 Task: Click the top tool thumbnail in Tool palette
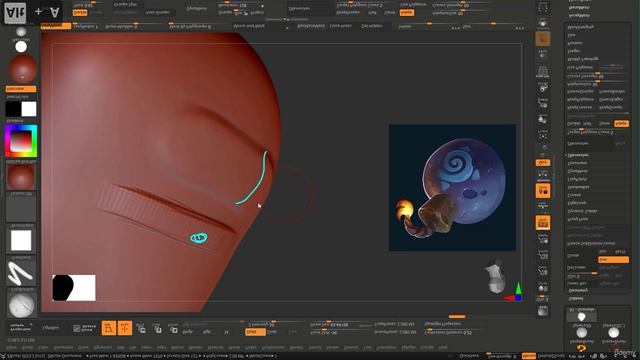click(x=582, y=316)
